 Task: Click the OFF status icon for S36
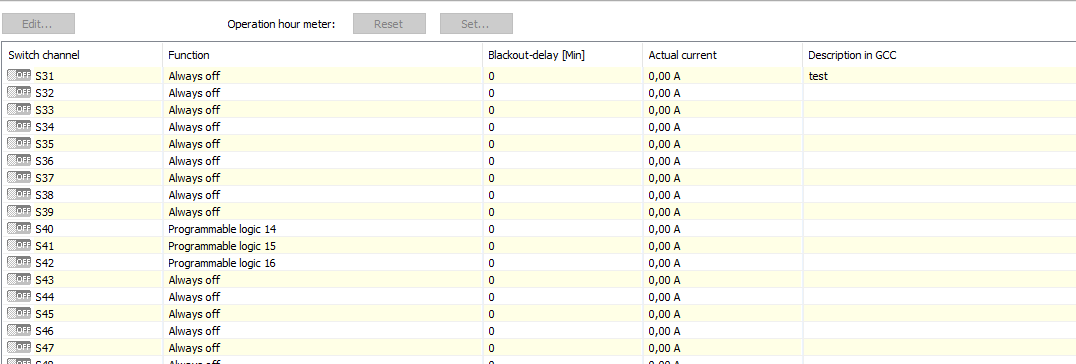pos(19,161)
